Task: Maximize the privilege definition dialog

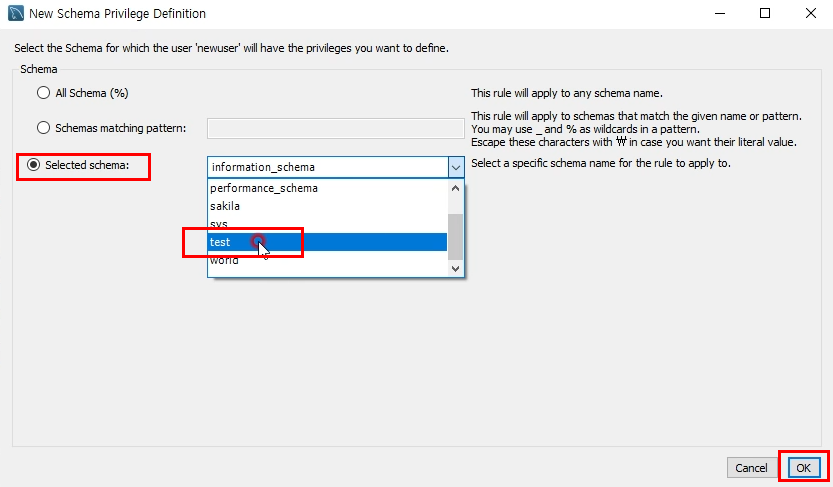Action: (x=765, y=13)
